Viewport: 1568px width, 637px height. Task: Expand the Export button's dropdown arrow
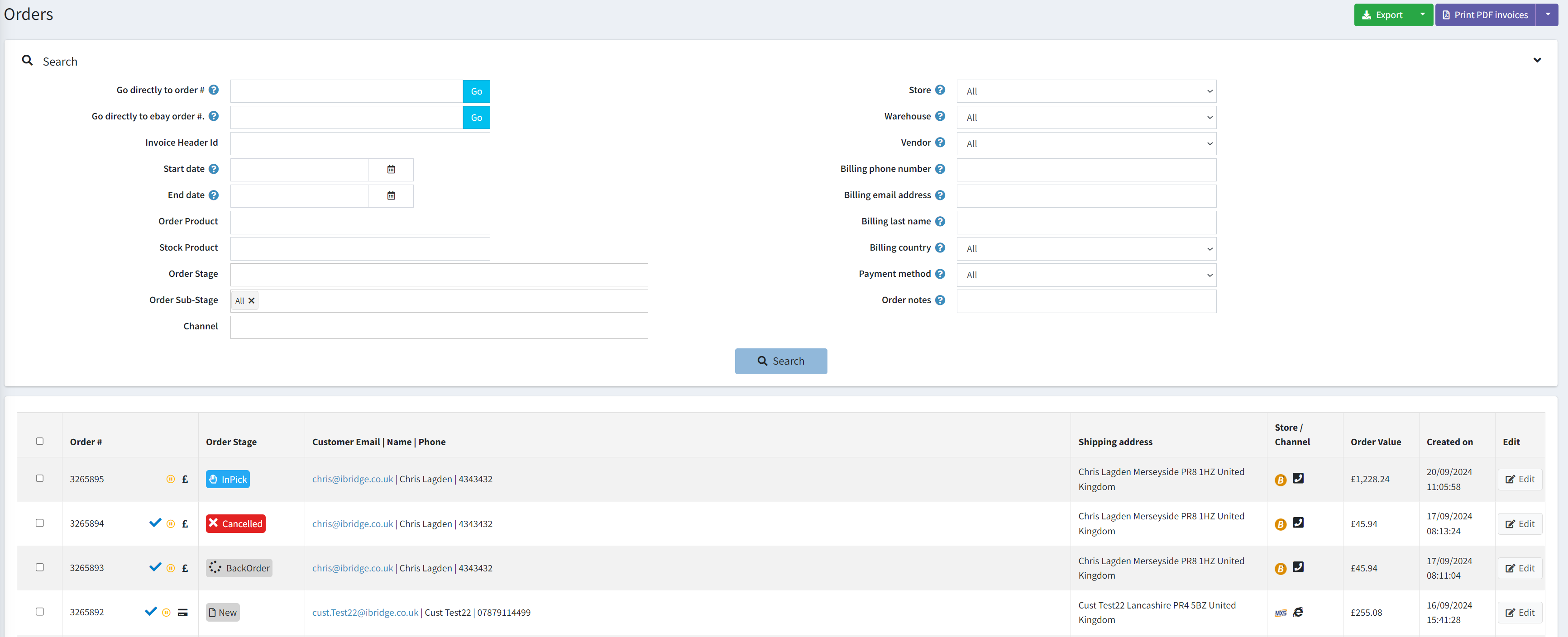click(1423, 14)
